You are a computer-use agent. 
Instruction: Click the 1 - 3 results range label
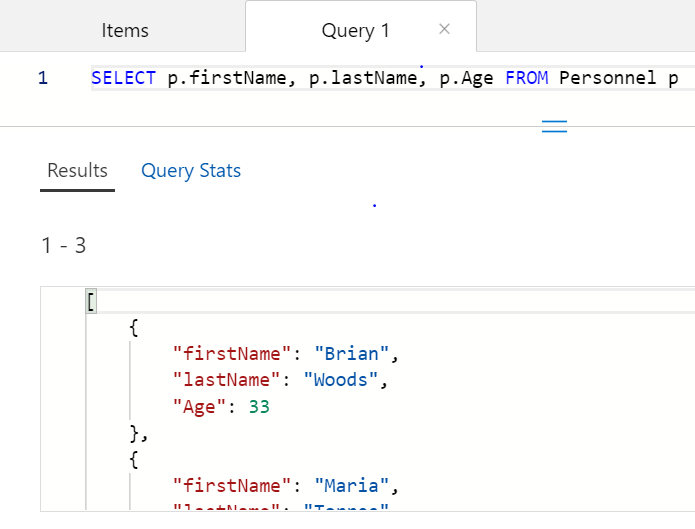pos(63,245)
